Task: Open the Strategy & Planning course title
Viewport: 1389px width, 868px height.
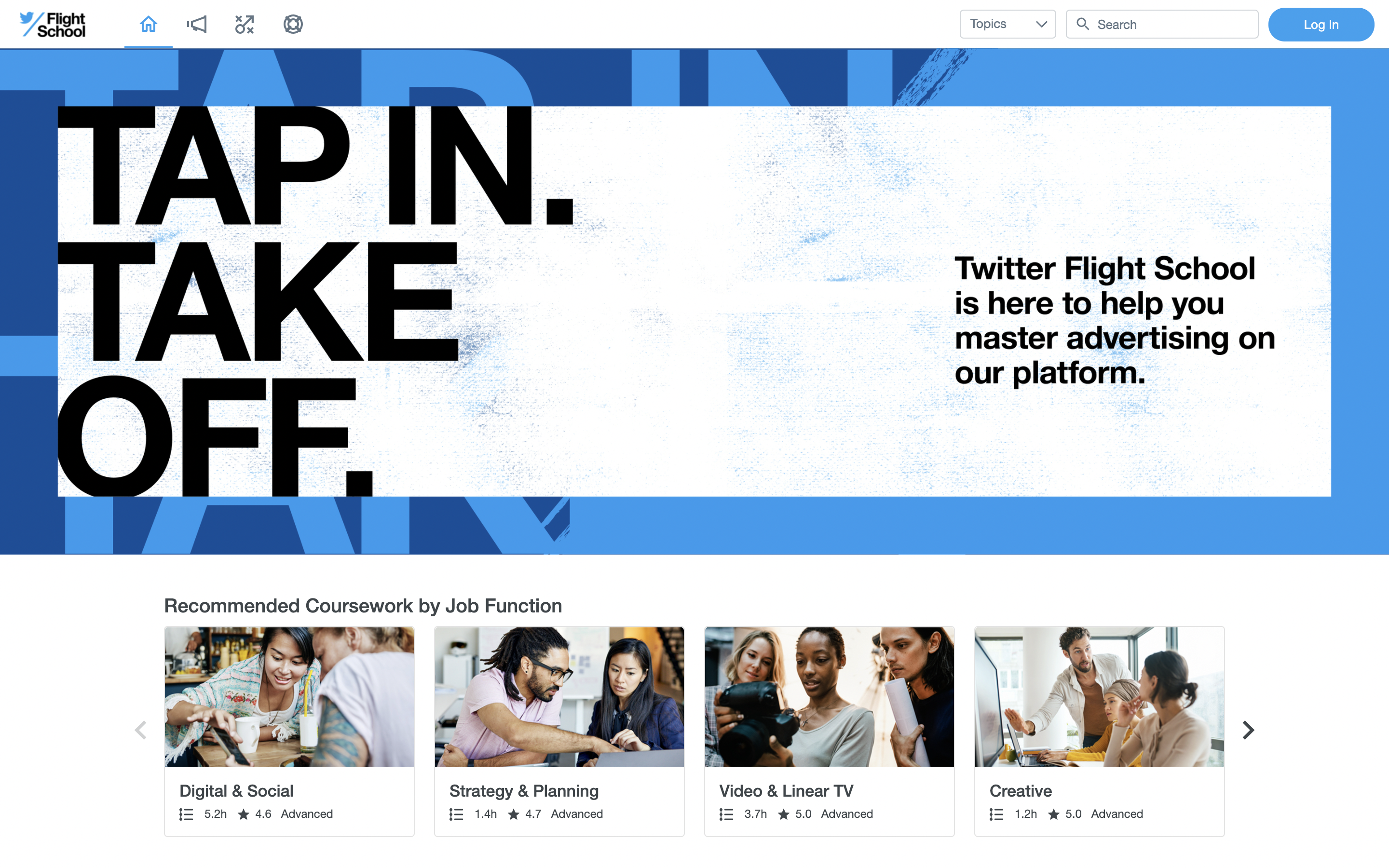Action: [524, 791]
